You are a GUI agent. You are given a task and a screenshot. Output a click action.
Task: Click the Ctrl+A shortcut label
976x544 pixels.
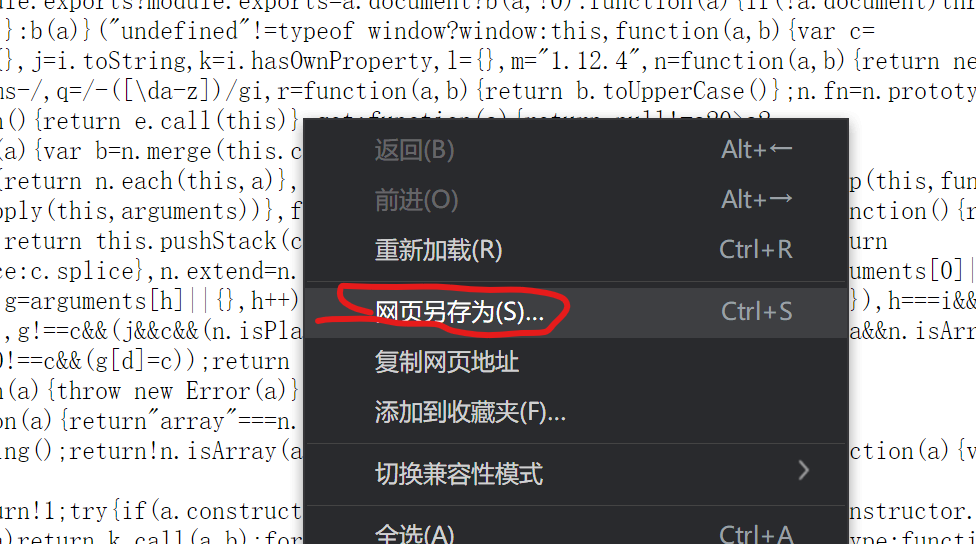pos(756,534)
